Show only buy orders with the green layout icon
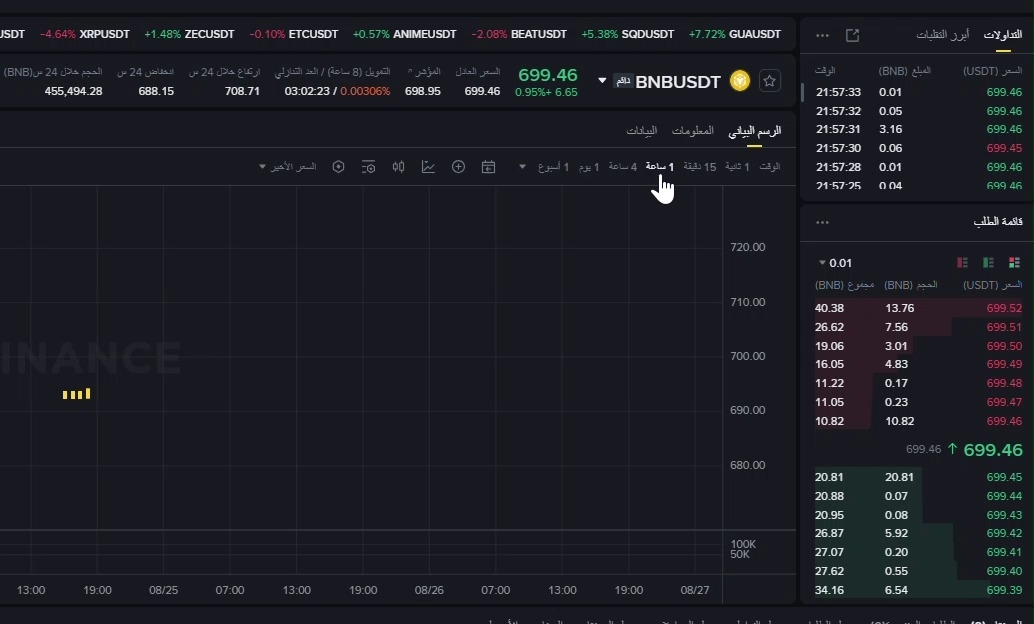 (x=988, y=263)
